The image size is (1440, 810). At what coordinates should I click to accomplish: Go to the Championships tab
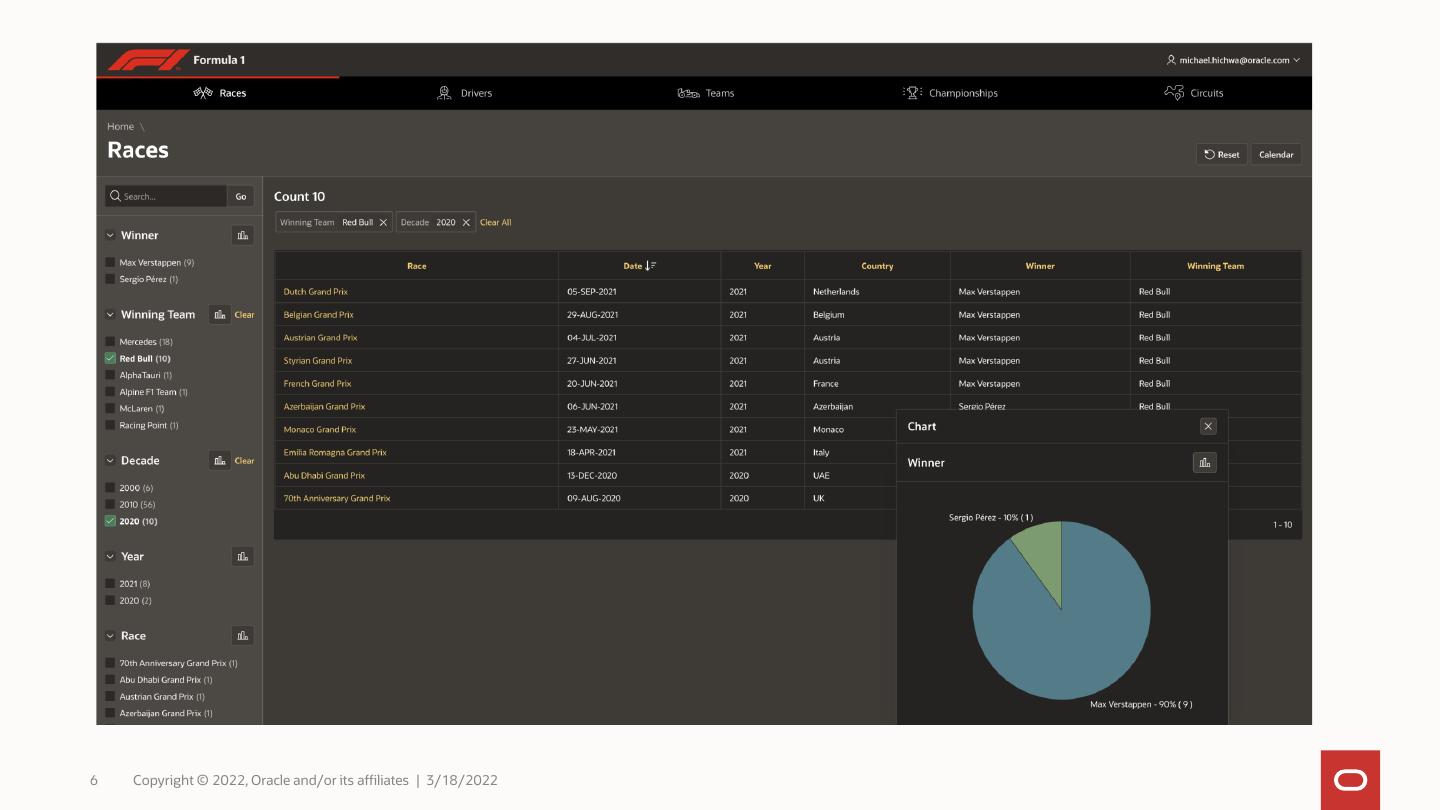pyautogui.click(x=951, y=93)
